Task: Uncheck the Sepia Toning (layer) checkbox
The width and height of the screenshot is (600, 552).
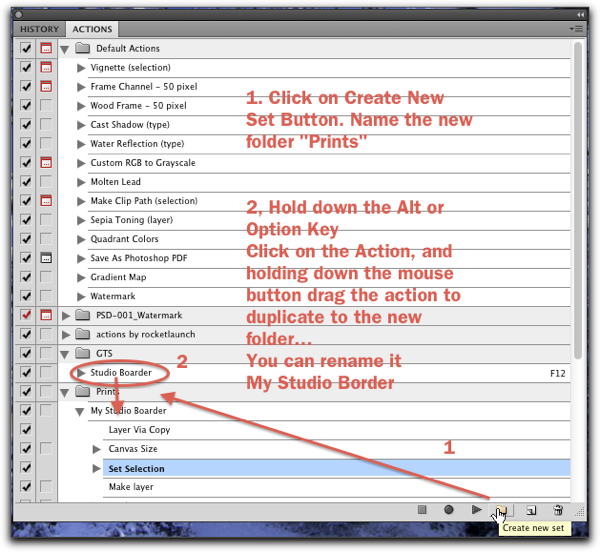Action: coord(26,220)
